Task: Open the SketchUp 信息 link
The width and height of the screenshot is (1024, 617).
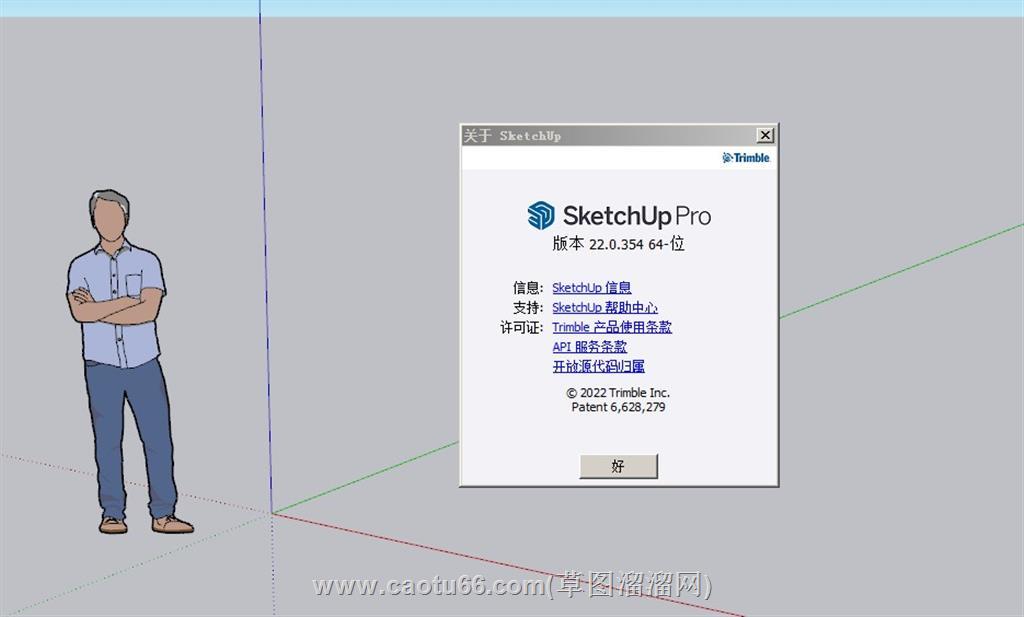Action: coord(592,287)
